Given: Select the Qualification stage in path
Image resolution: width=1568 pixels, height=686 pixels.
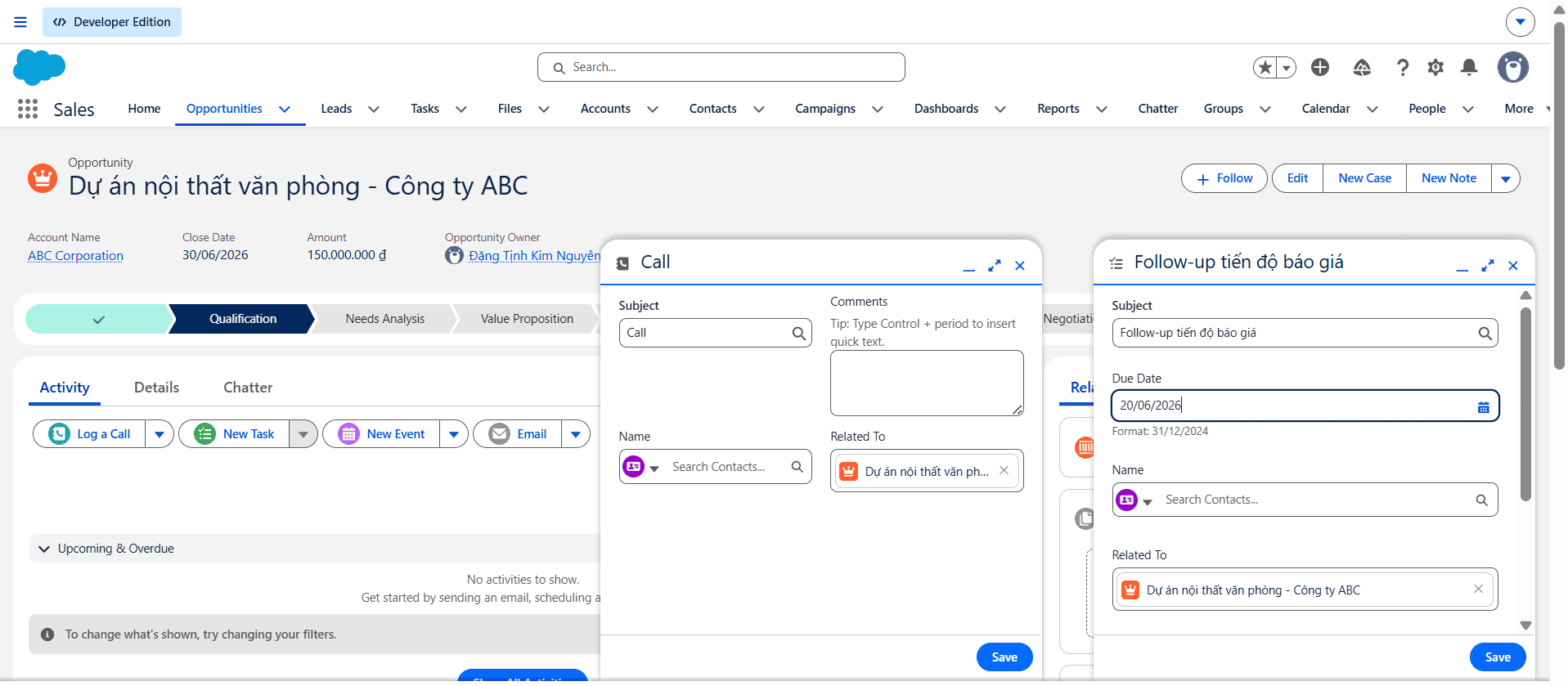Looking at the screenshot, I should tap(242, 319).
